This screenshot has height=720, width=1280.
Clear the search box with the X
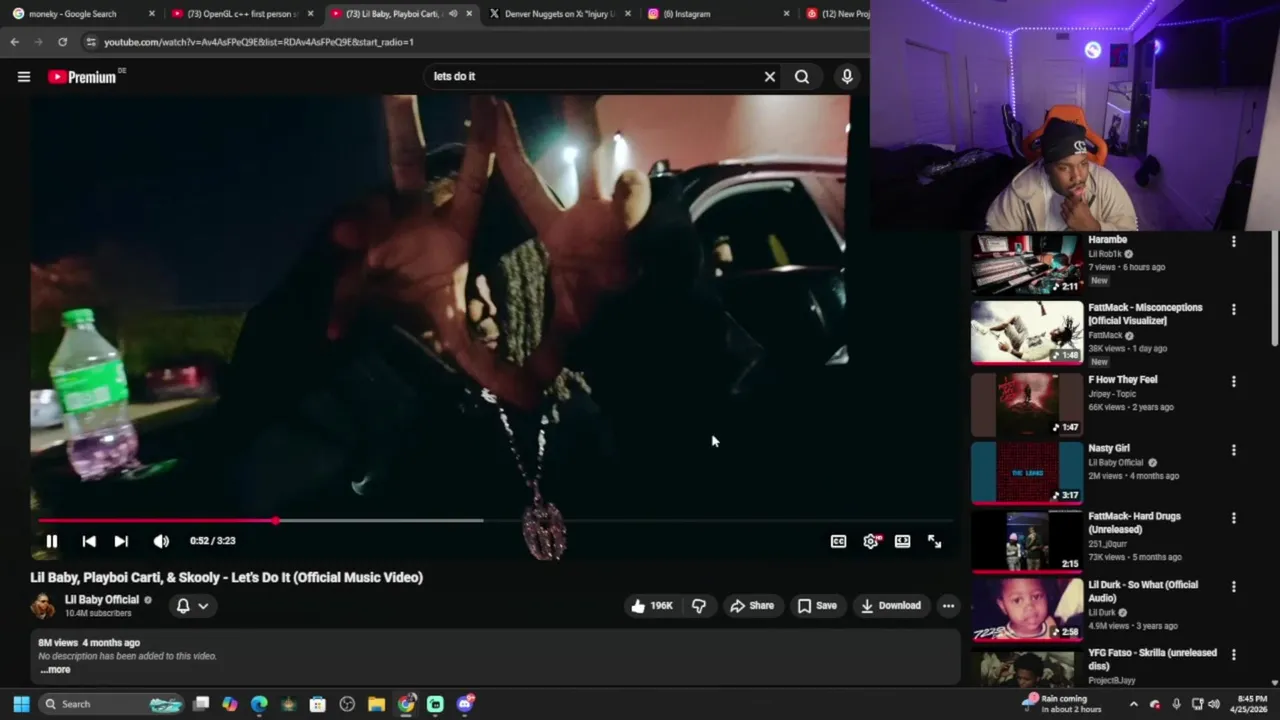tap(770, 76)
